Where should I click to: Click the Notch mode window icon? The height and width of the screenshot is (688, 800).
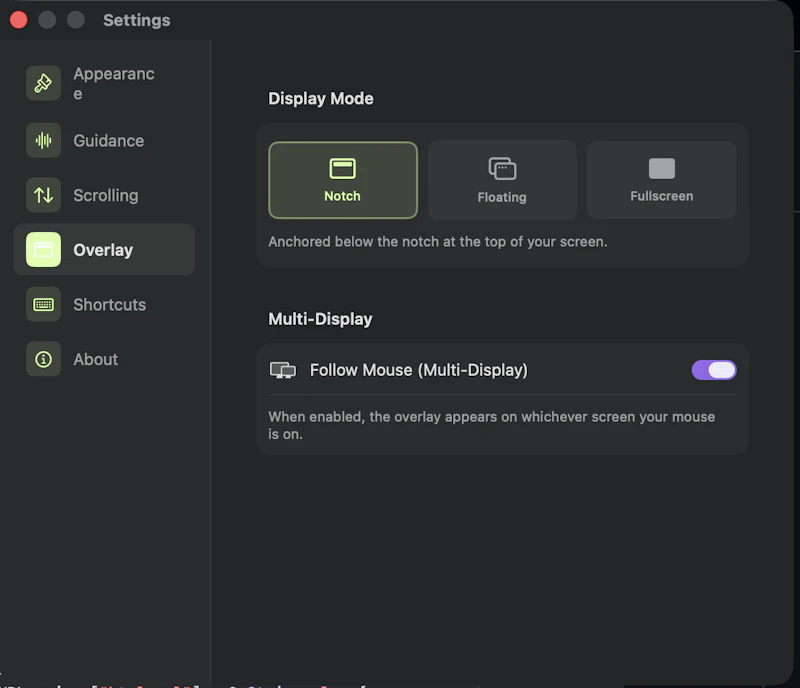[342, 168]
